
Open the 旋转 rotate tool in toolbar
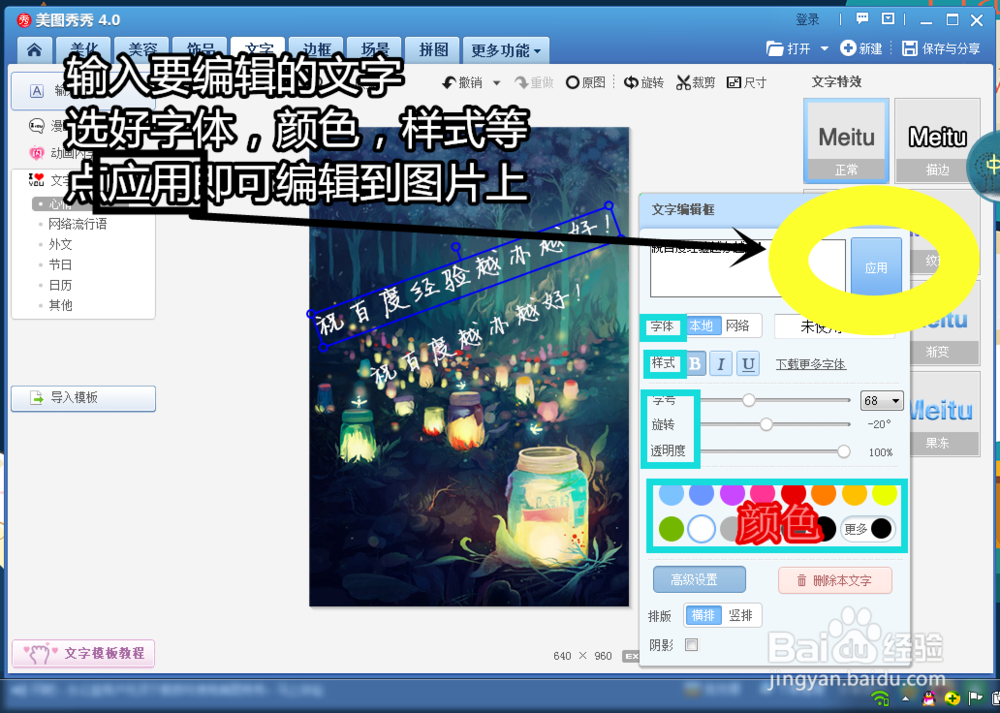[x=643, y=82]
